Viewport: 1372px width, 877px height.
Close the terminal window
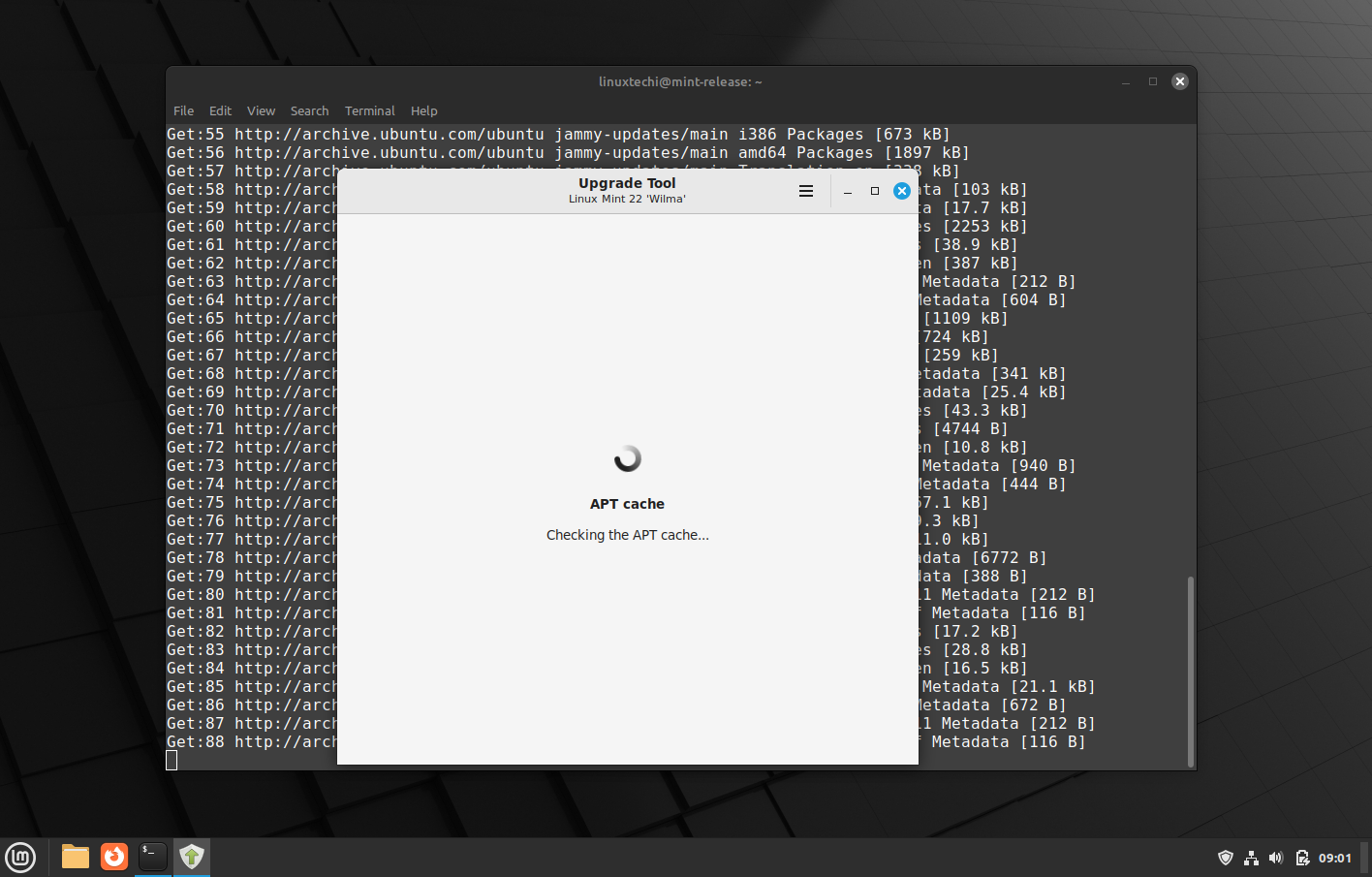[1180, 81]
